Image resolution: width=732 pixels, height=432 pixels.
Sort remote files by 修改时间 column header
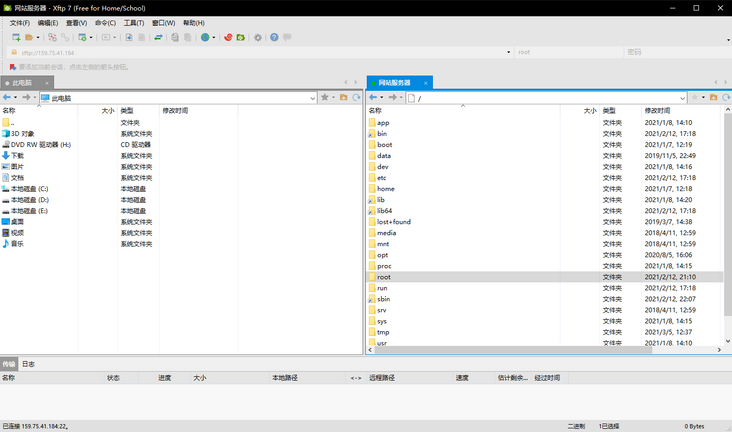(658, 111)
